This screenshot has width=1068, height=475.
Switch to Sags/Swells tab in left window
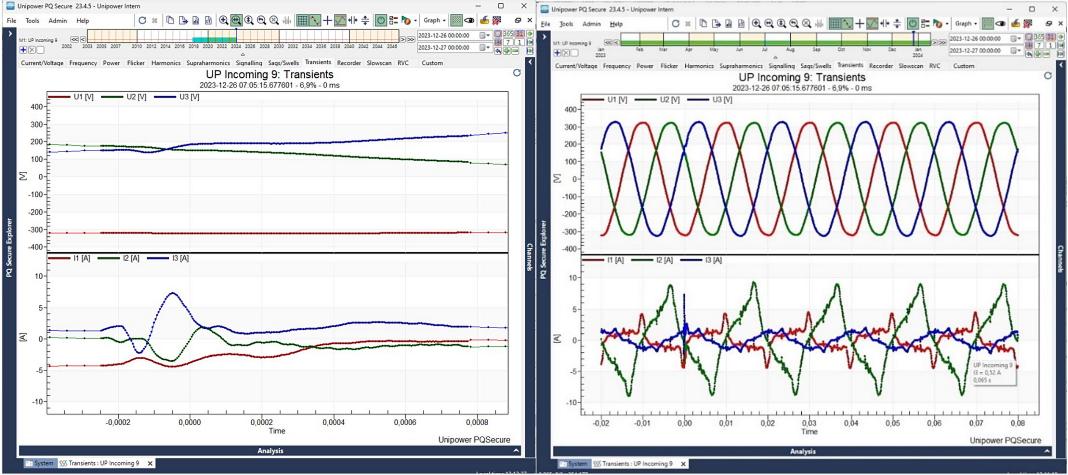[x=284, y=63]
